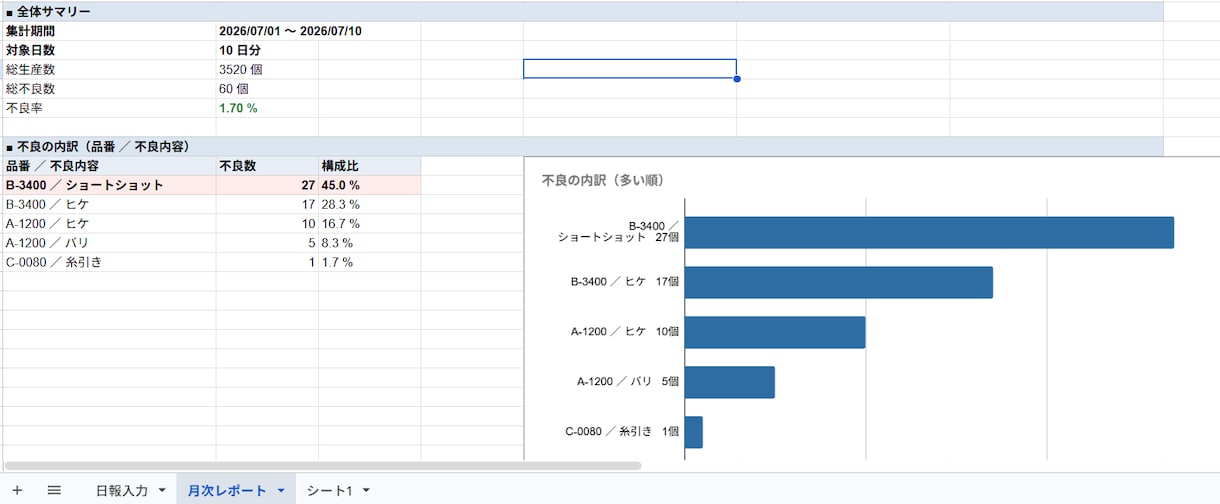Select table cell C-0080 ／ 糸引き
This screenshot has width=1220, height=504.
(108, 262)
